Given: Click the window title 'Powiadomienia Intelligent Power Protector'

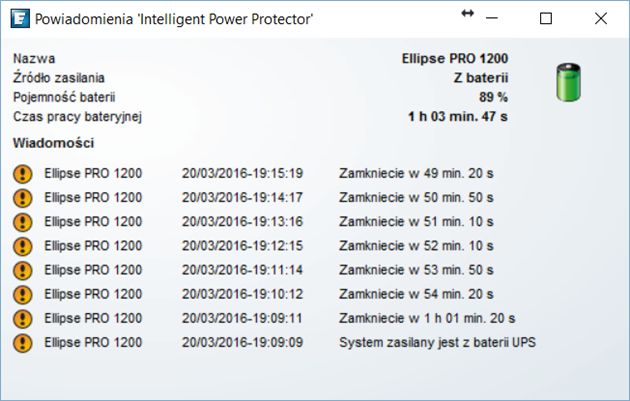Looking at the screenshot, I should tap(174, 19).
